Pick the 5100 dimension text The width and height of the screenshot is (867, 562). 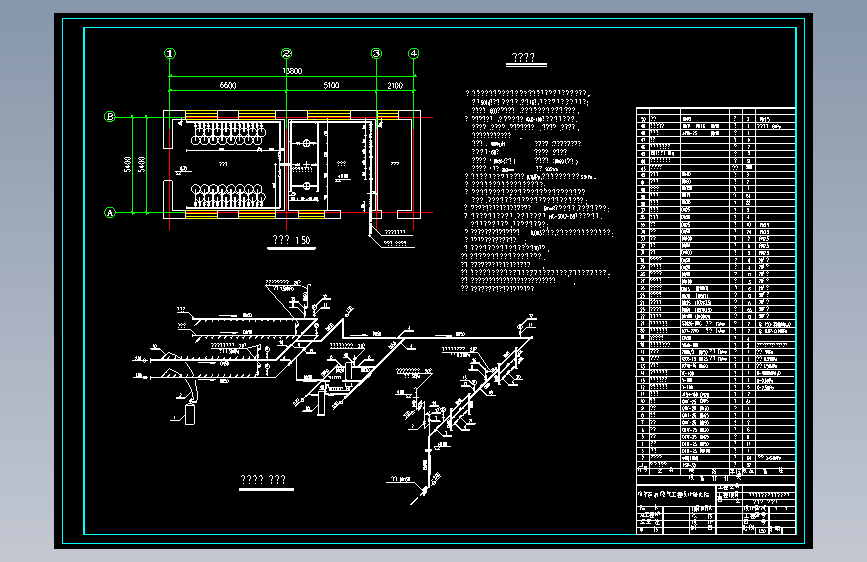[x=331, y=85]
